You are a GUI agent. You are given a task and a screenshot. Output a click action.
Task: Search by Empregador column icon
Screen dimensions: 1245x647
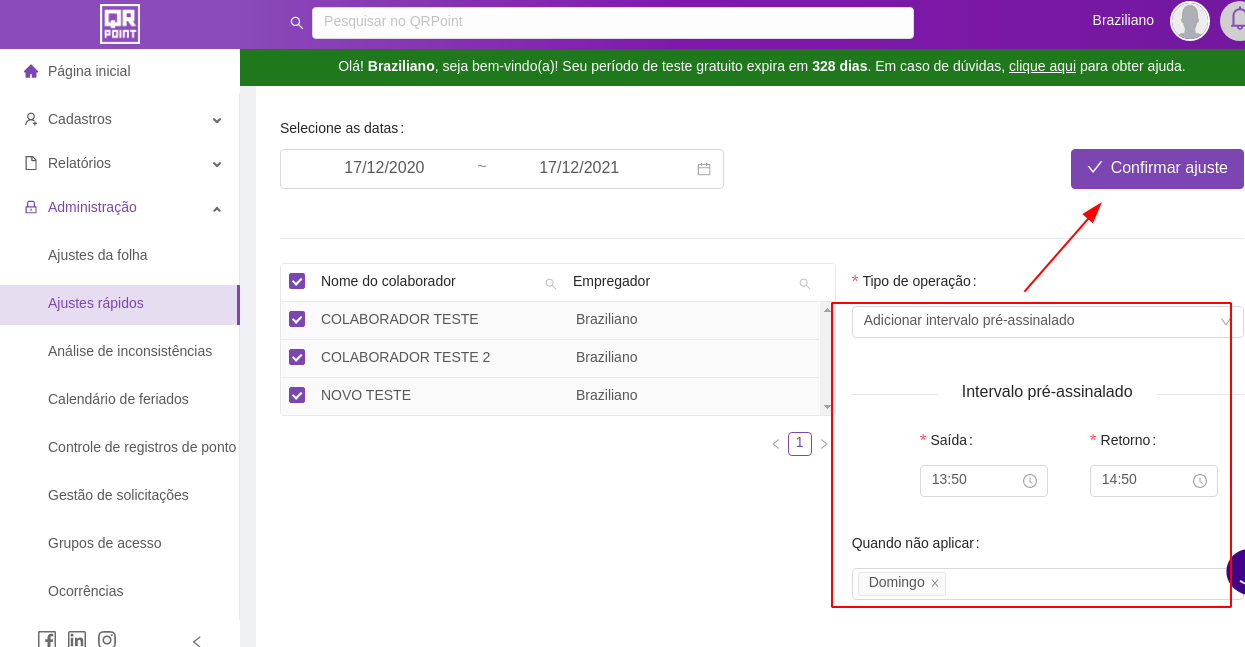click(x=804, y=284)
